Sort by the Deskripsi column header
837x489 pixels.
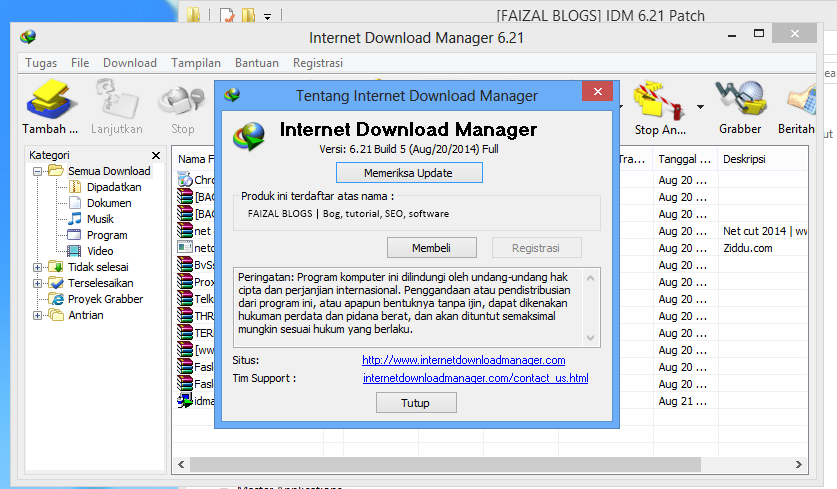(x=762, y=159)
